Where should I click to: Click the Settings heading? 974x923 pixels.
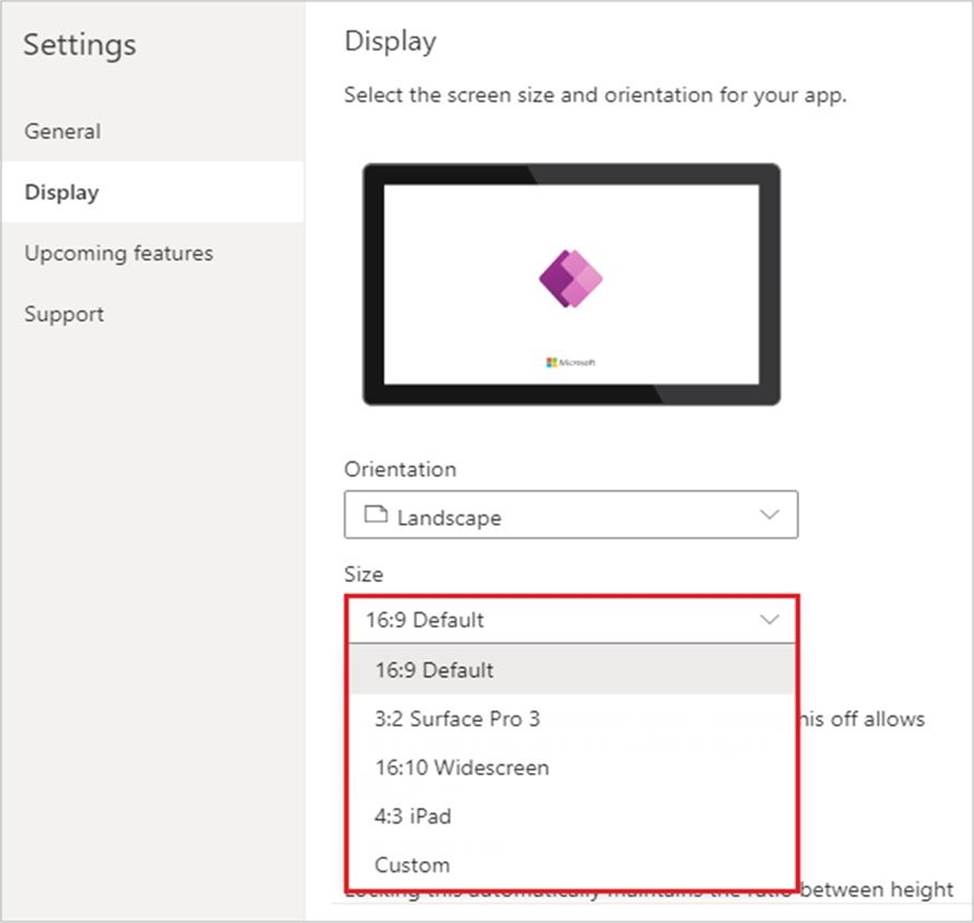[x=80, y=45]
